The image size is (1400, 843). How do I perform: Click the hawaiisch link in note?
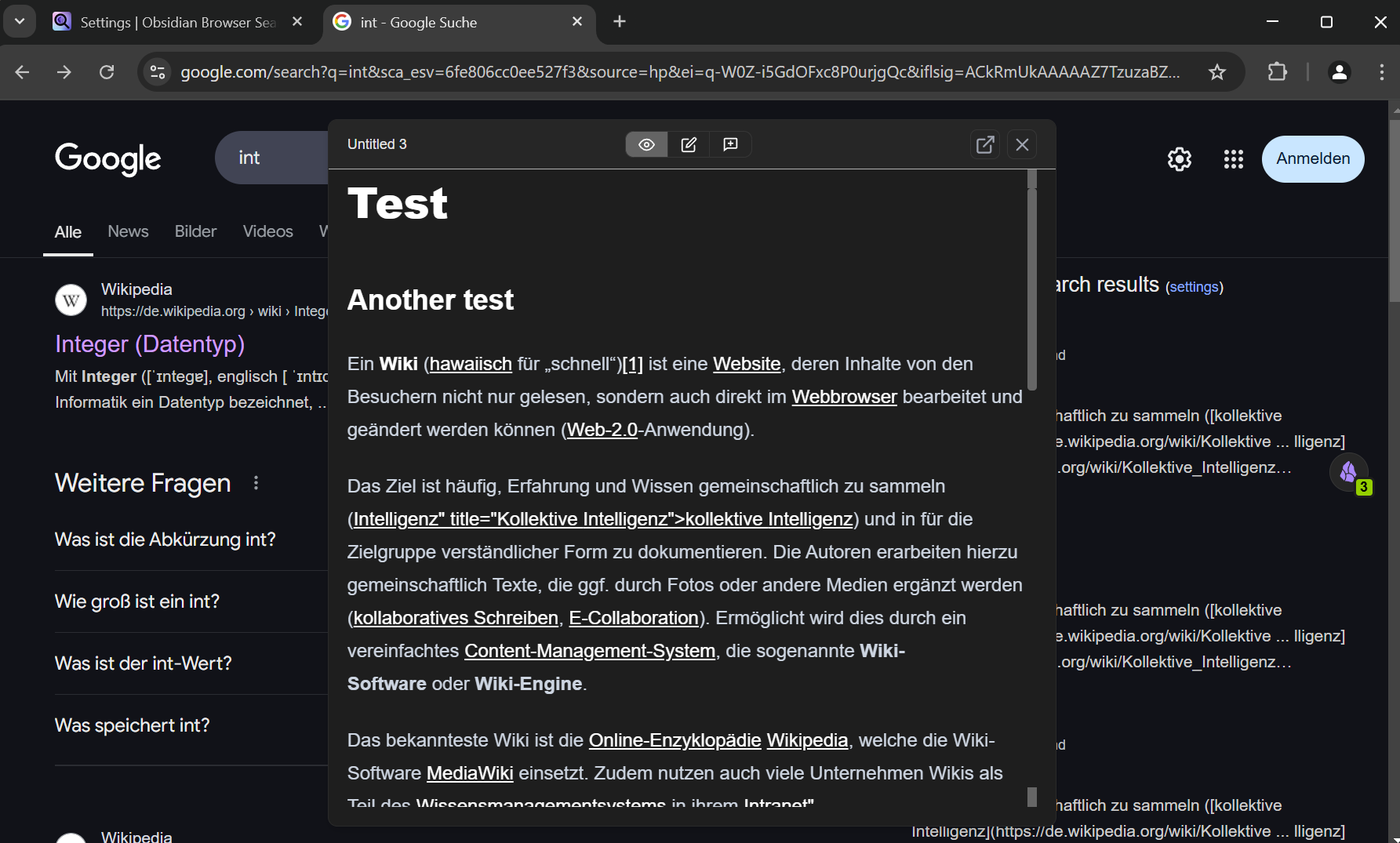pyautogui.click(x=471, y=364)
